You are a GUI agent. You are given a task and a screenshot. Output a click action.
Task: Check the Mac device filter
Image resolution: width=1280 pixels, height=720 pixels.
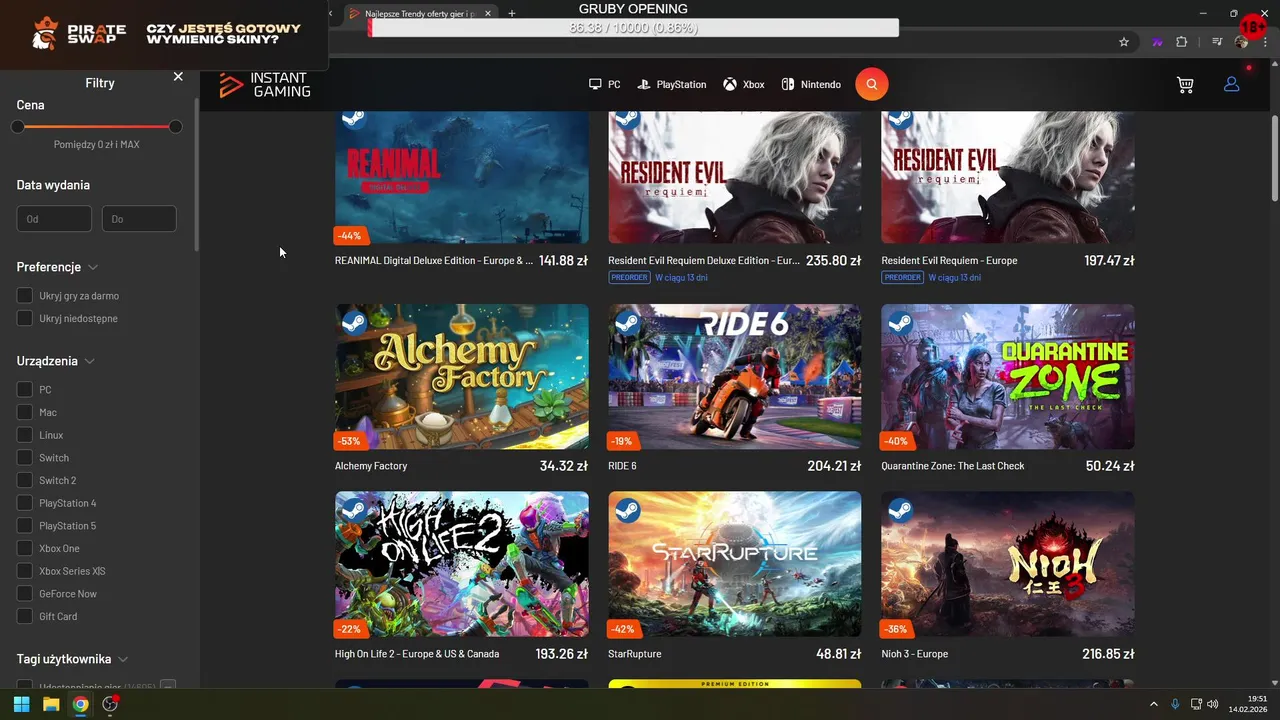coord(25,412)
